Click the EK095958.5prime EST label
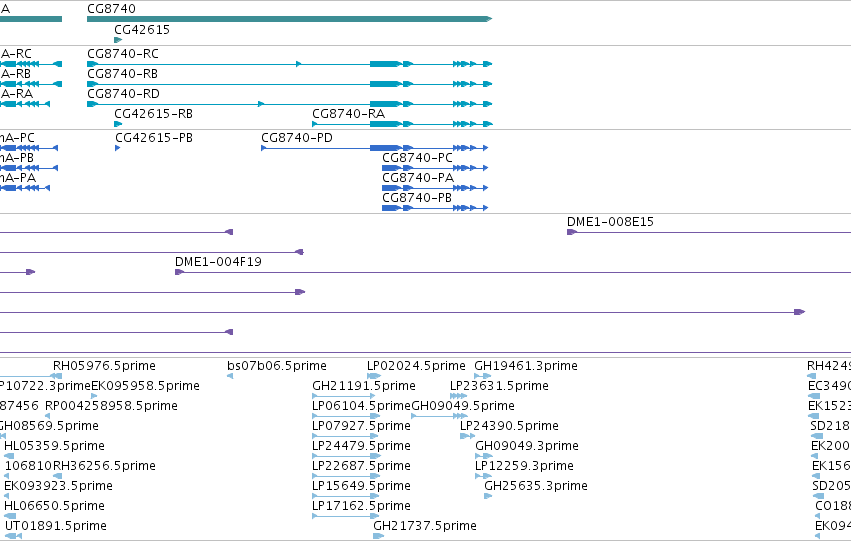851x541 pixels. [x=145, y=386]
